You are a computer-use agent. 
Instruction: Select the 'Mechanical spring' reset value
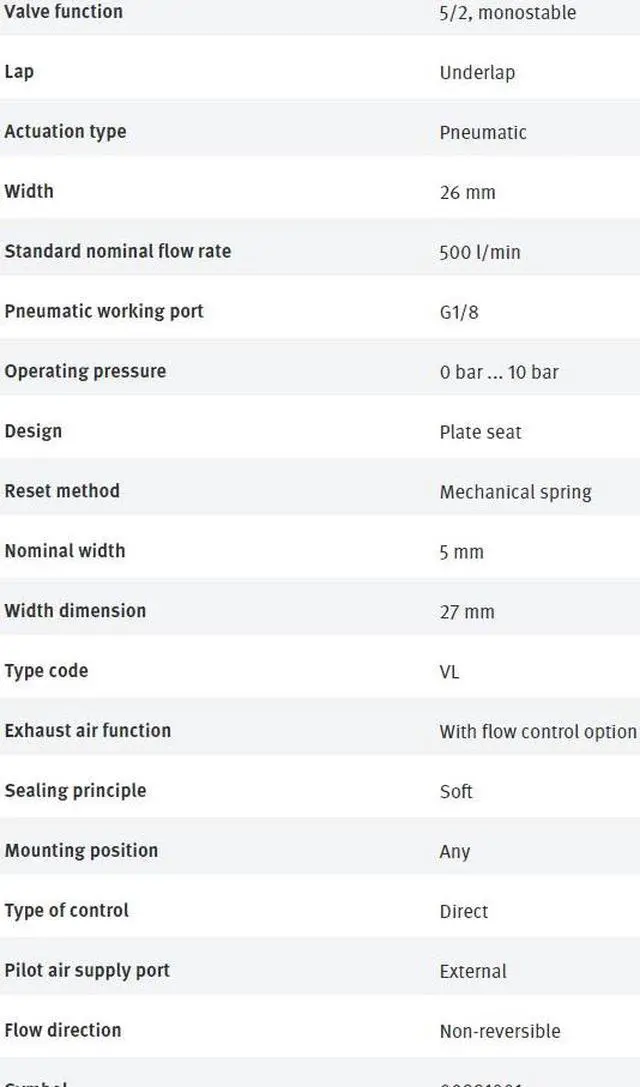[515, 492]
